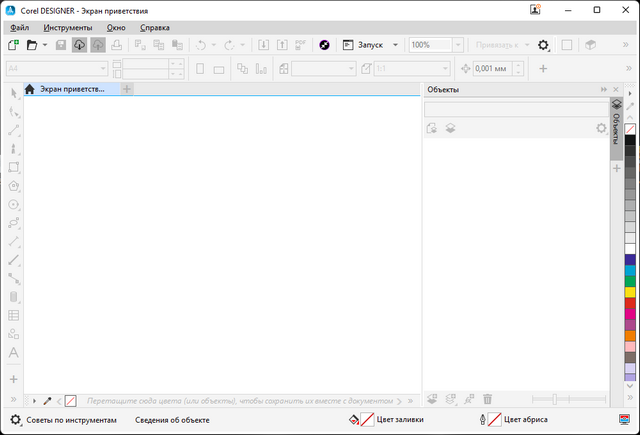Open the Запуск launch dropdown
The height and width of the screenshot is (435, 640).
tap(395, 45)
